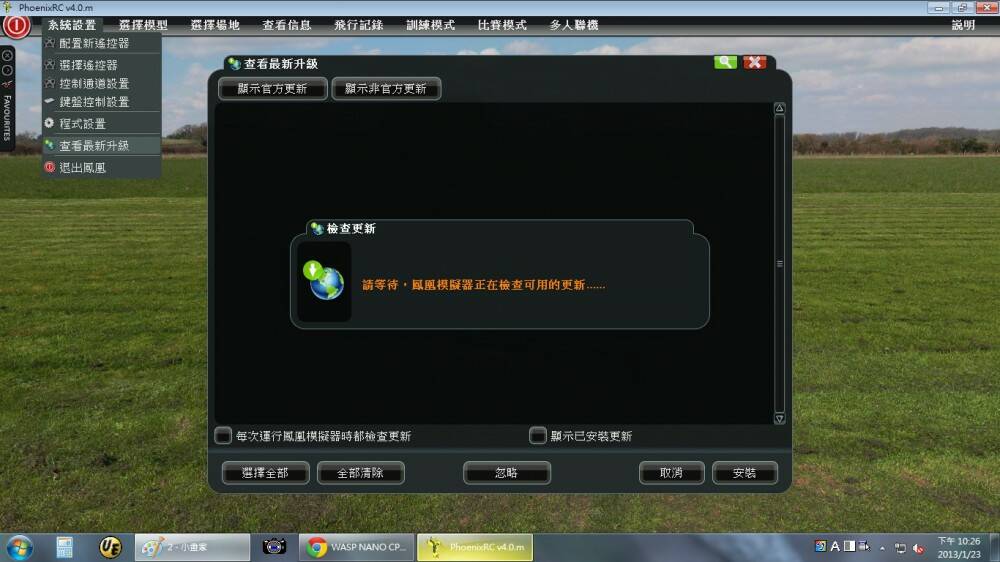
Task: Open the 訓練模式 menu
Action: click(x=430, y=25)
